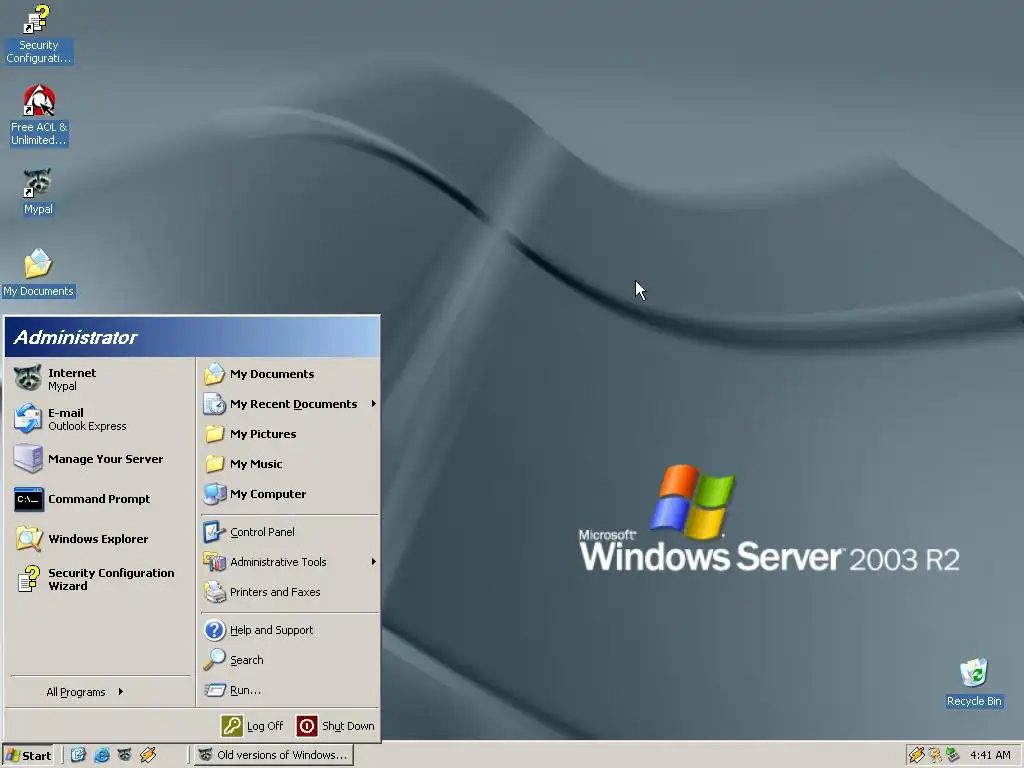
Task: Start Security Configuration Wizard from Start menu
Action: click(x=101, y=579)
